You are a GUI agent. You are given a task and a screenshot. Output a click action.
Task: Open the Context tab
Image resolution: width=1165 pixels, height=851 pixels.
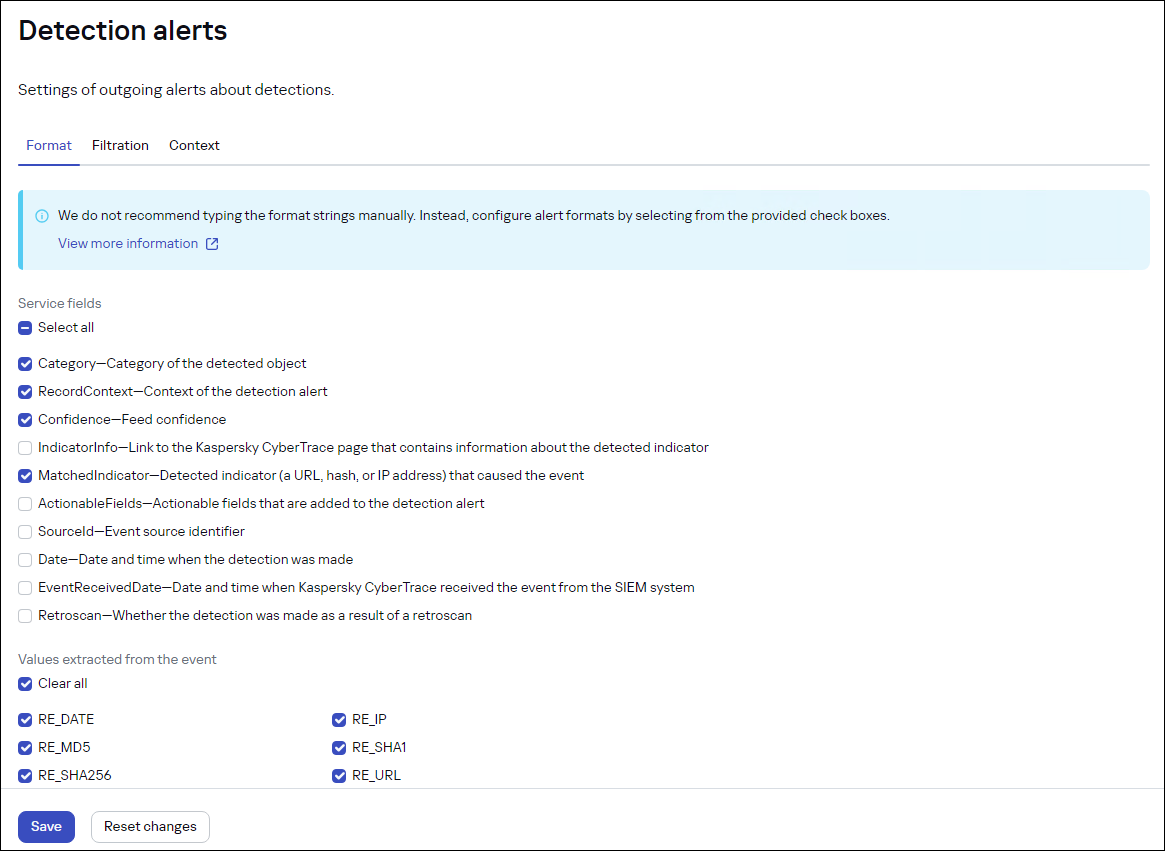click(194, 145)
